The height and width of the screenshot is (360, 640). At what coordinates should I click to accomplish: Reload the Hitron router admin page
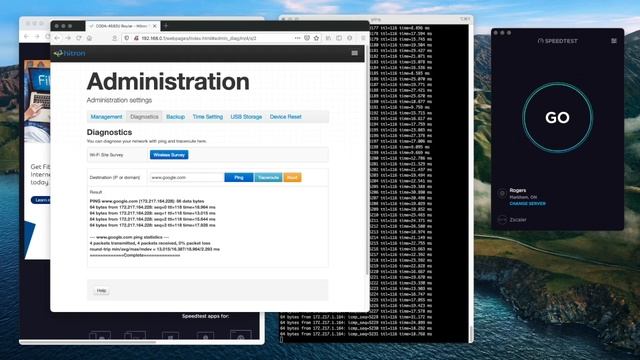(78, 38)
